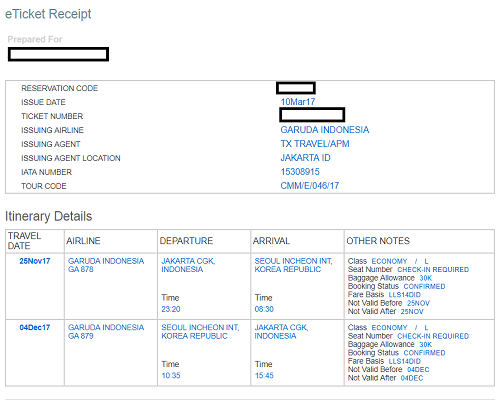The height and width of the screenshot is (400, 500).
Task: Click the JAKARTA ID agent location
Action: point(305,158)
